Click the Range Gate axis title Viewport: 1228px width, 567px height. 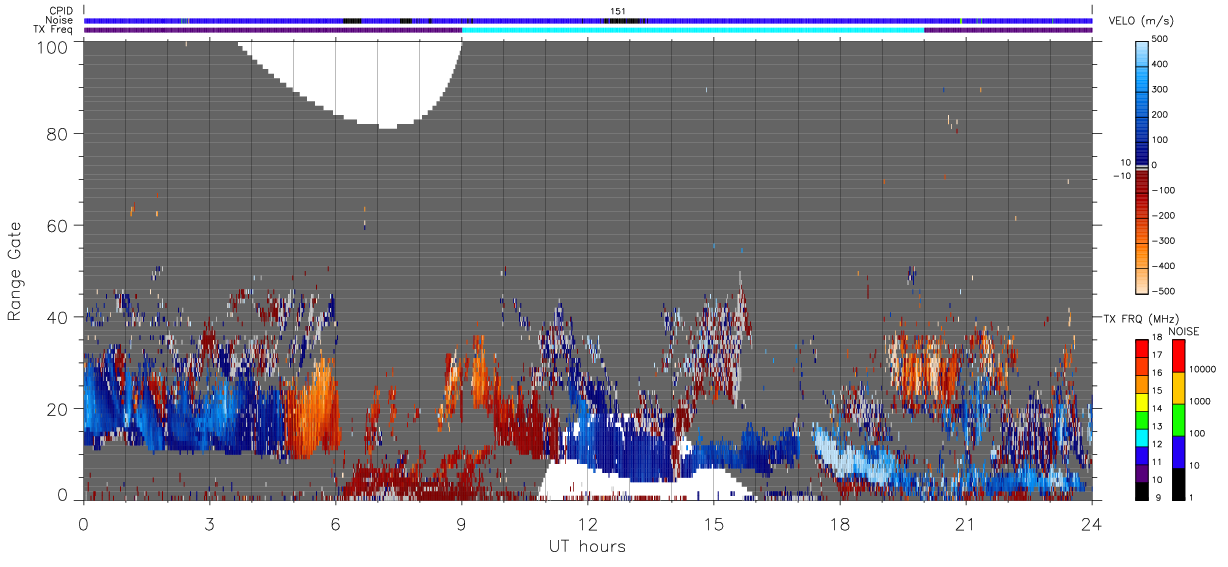[x=15, y=270]
